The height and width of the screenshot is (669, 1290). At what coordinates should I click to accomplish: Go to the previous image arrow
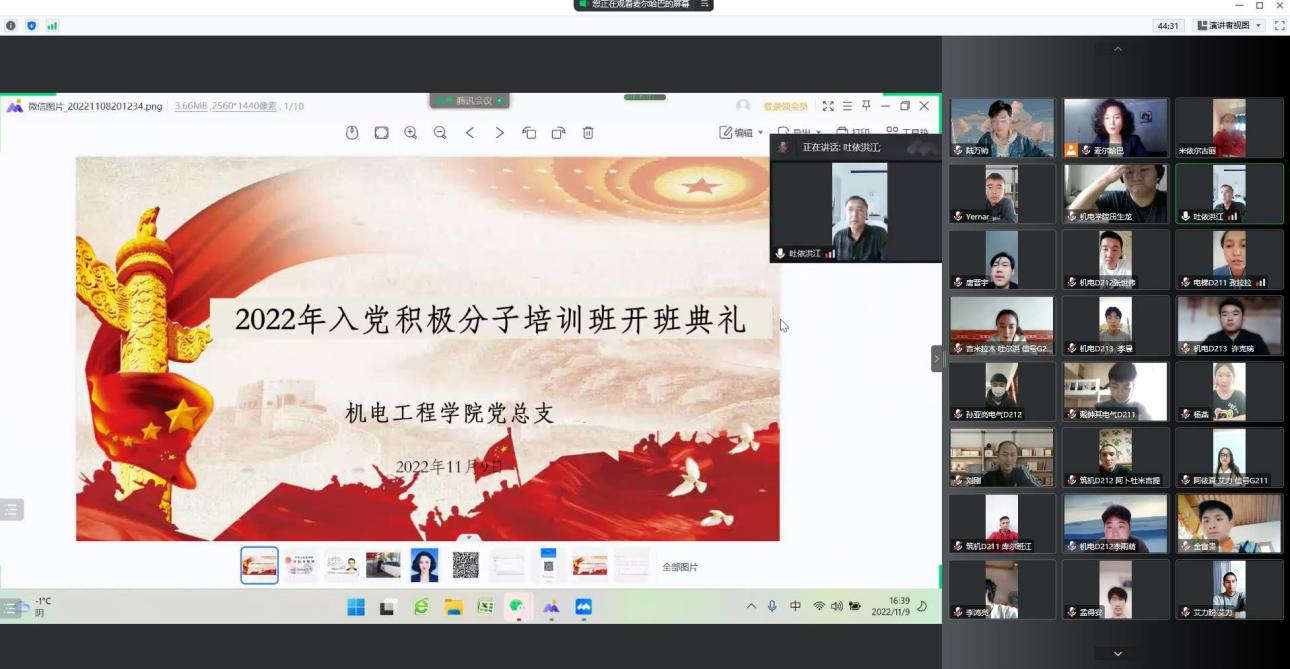tap(470, 133)
